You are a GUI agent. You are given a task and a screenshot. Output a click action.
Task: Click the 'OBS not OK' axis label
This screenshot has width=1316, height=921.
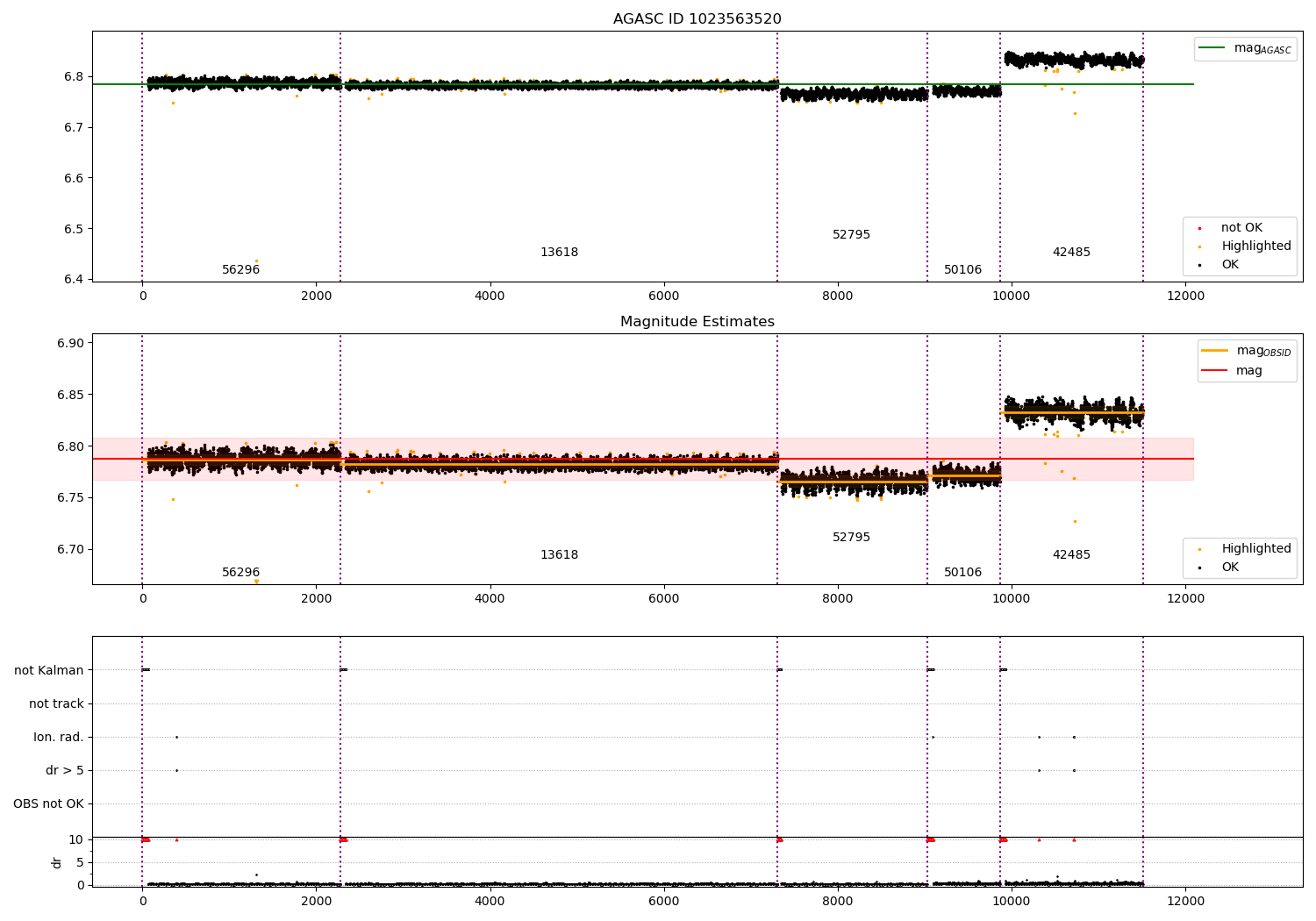(x=48, y=803)
